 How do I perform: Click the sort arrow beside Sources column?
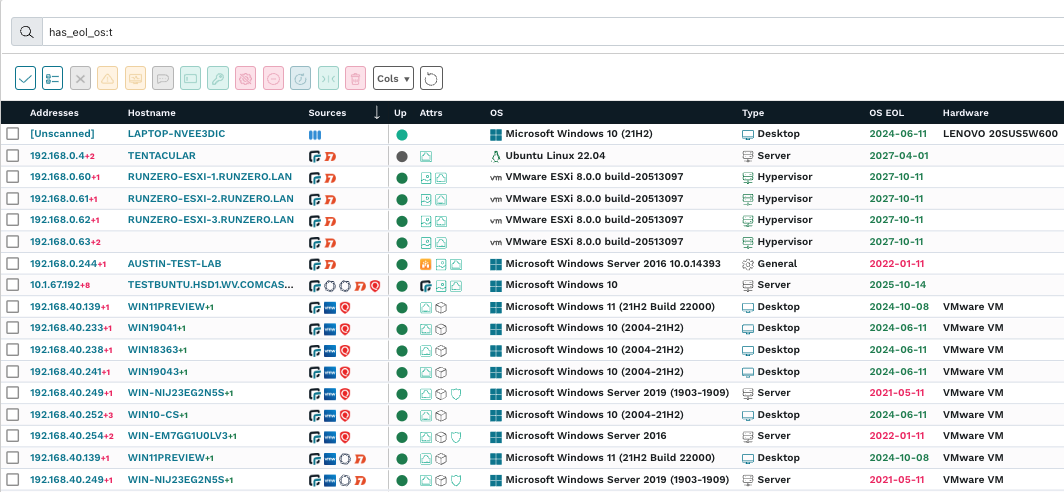tap(376, 113)
